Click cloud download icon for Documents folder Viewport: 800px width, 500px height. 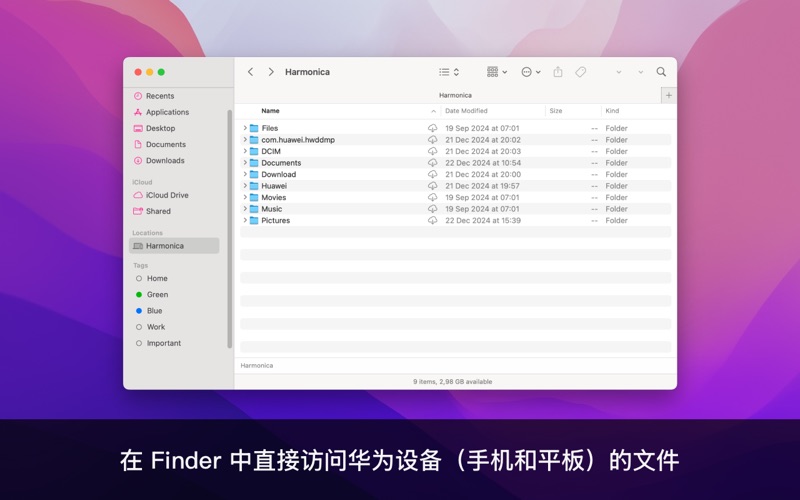[x=433, y=163]
